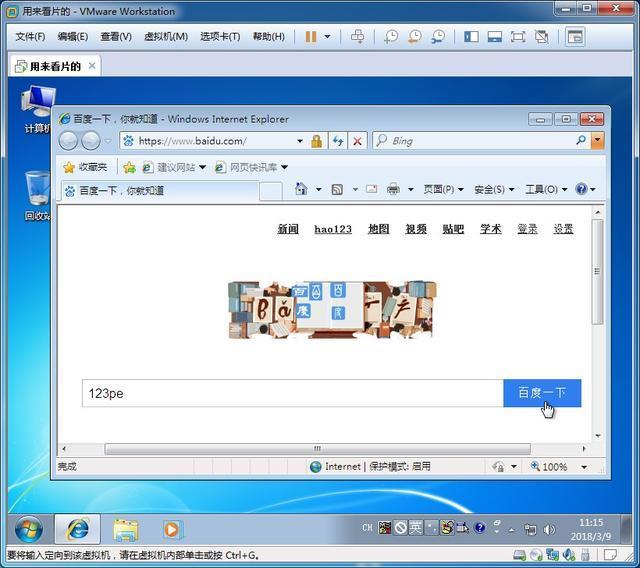Open the hao123 link

pyautogui.click(x=333, y=229)
